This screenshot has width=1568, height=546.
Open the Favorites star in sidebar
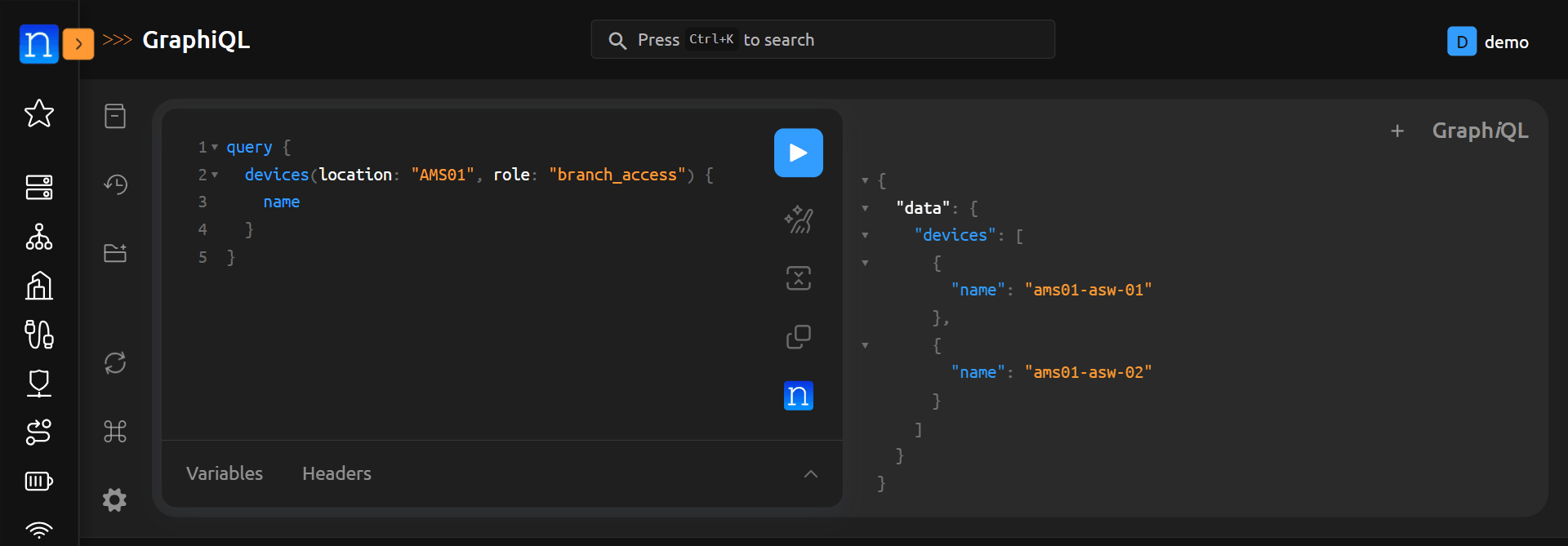pos(39,113)
